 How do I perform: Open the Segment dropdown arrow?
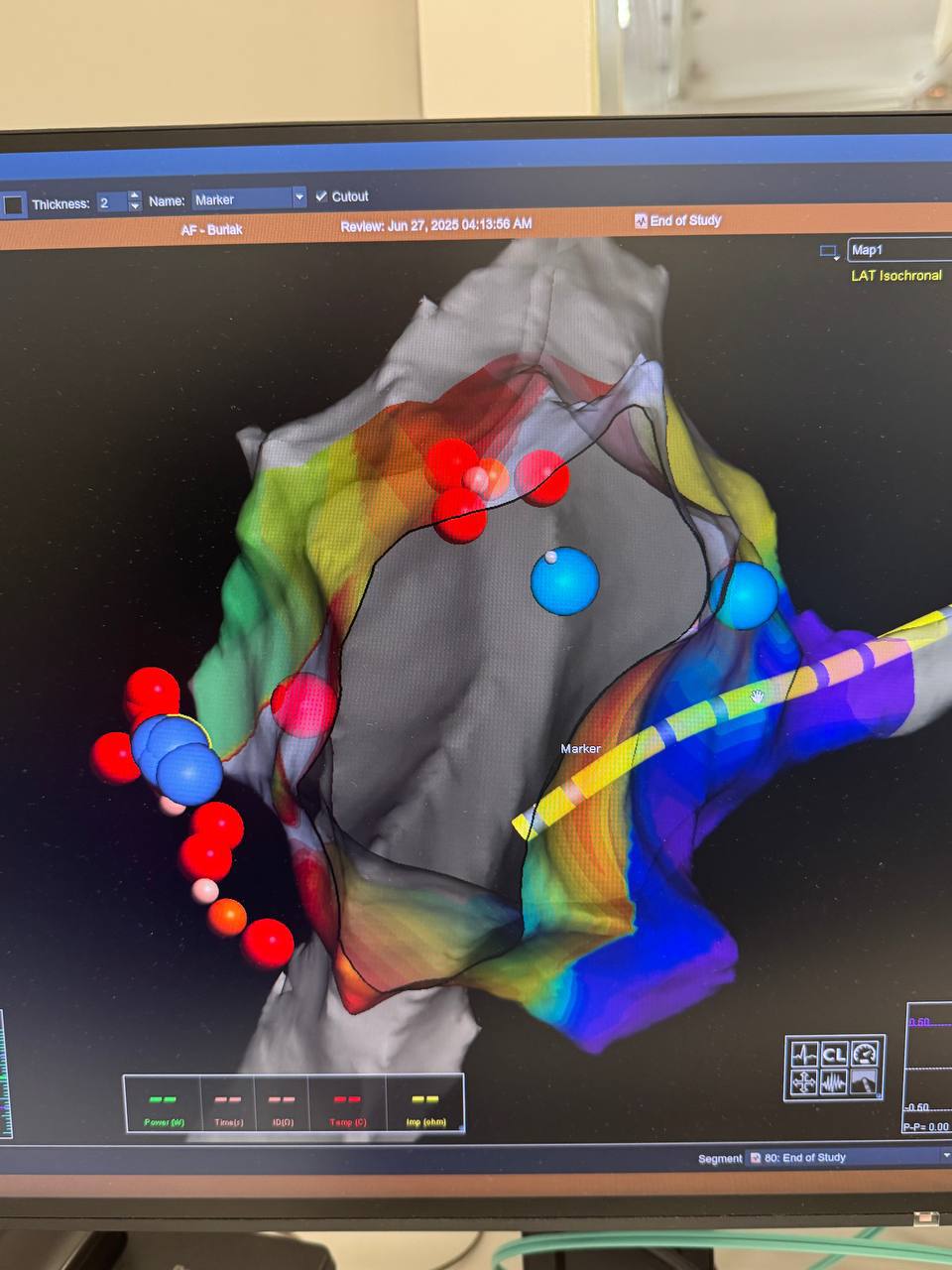point(946,1157)
